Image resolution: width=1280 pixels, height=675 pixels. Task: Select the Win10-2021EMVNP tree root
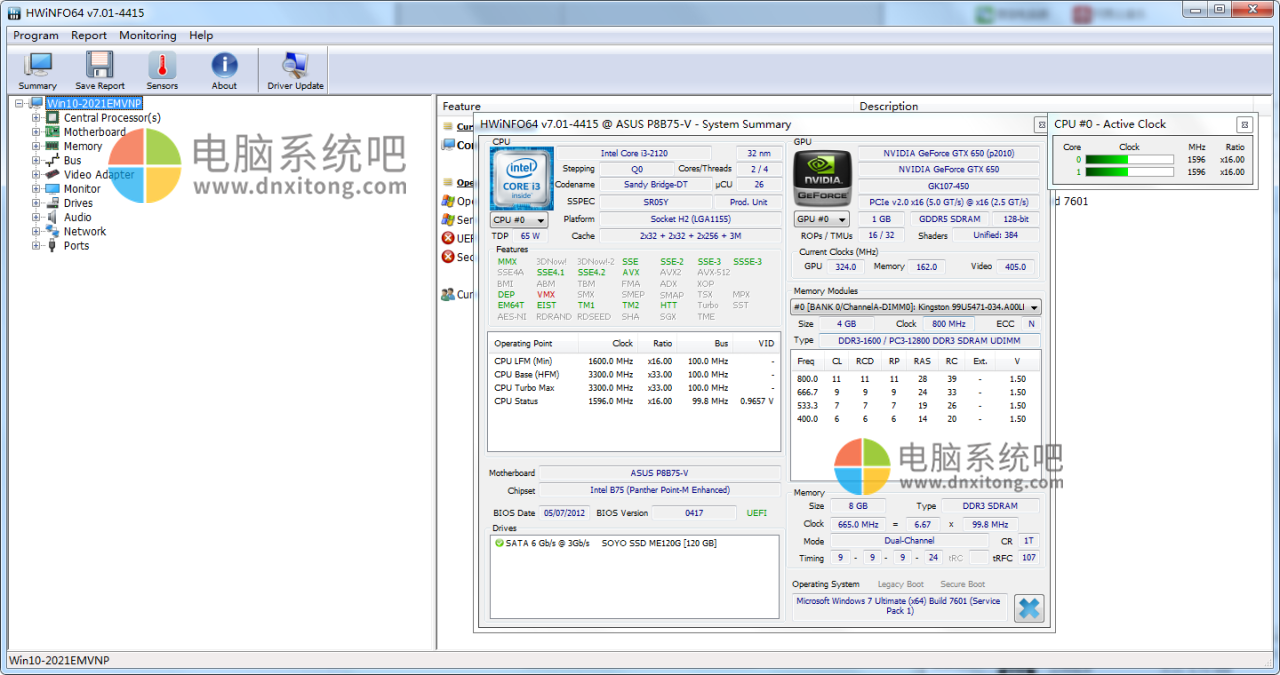94,103
